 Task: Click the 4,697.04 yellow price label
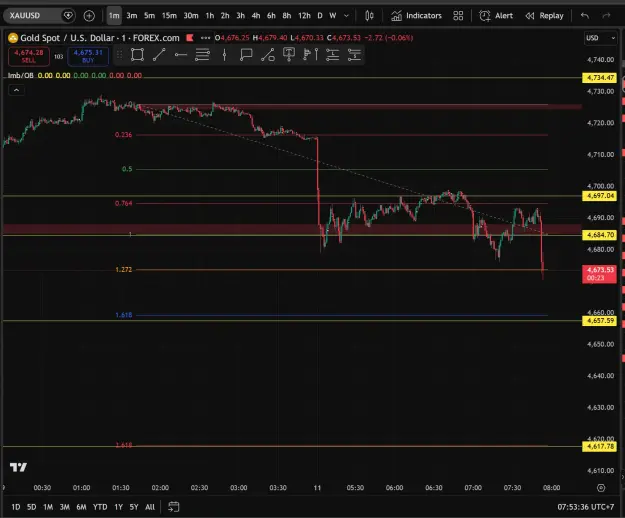[x=599, y=196]
